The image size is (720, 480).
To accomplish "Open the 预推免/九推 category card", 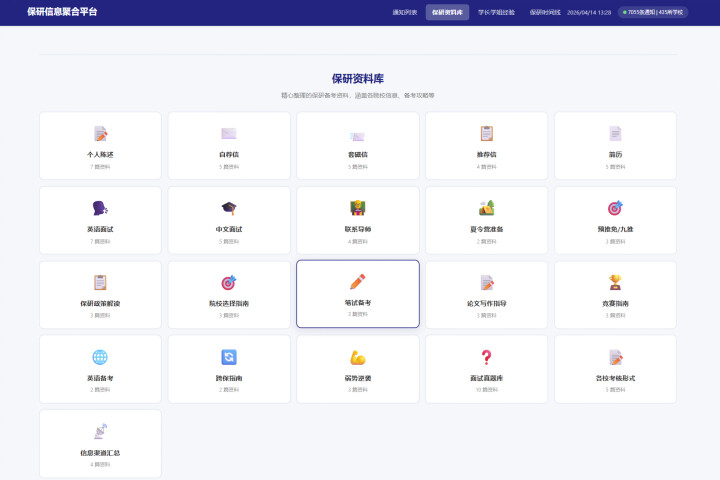I will pos(615,219).
